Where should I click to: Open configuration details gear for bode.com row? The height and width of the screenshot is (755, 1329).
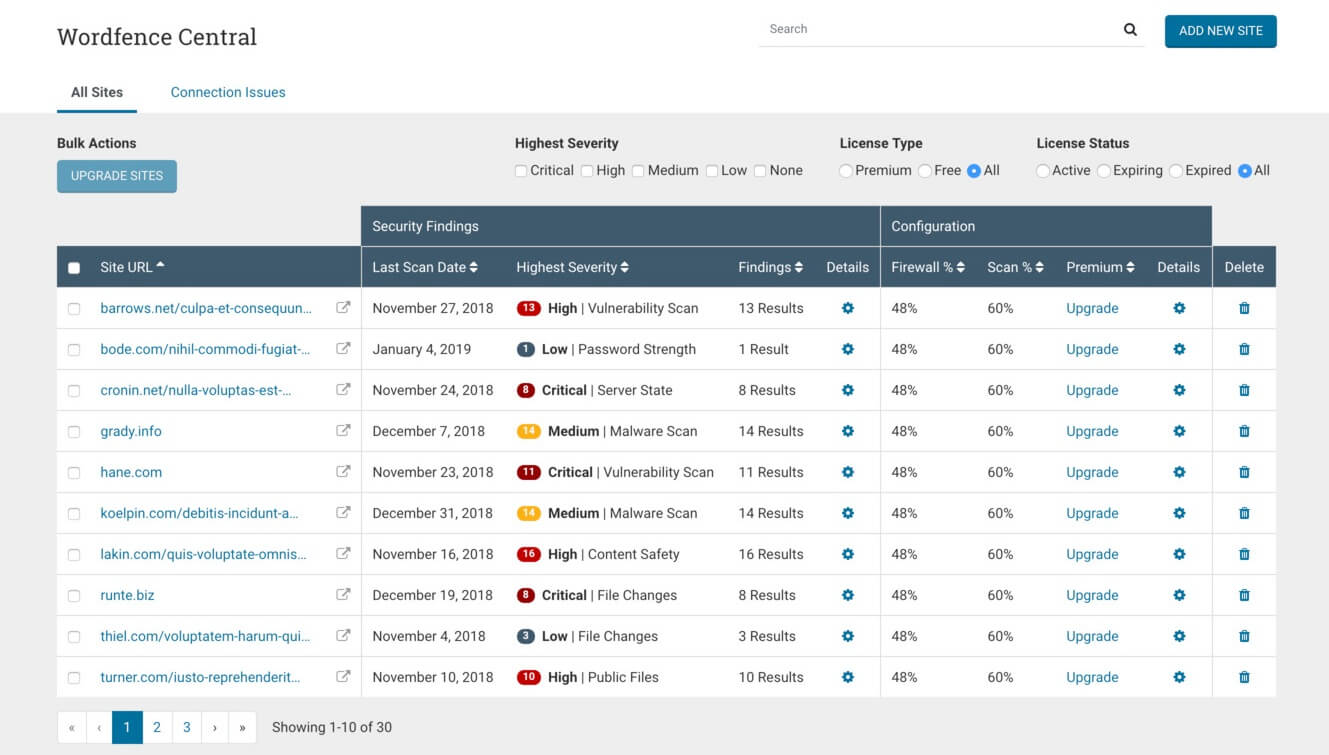tap(1179, 349)
